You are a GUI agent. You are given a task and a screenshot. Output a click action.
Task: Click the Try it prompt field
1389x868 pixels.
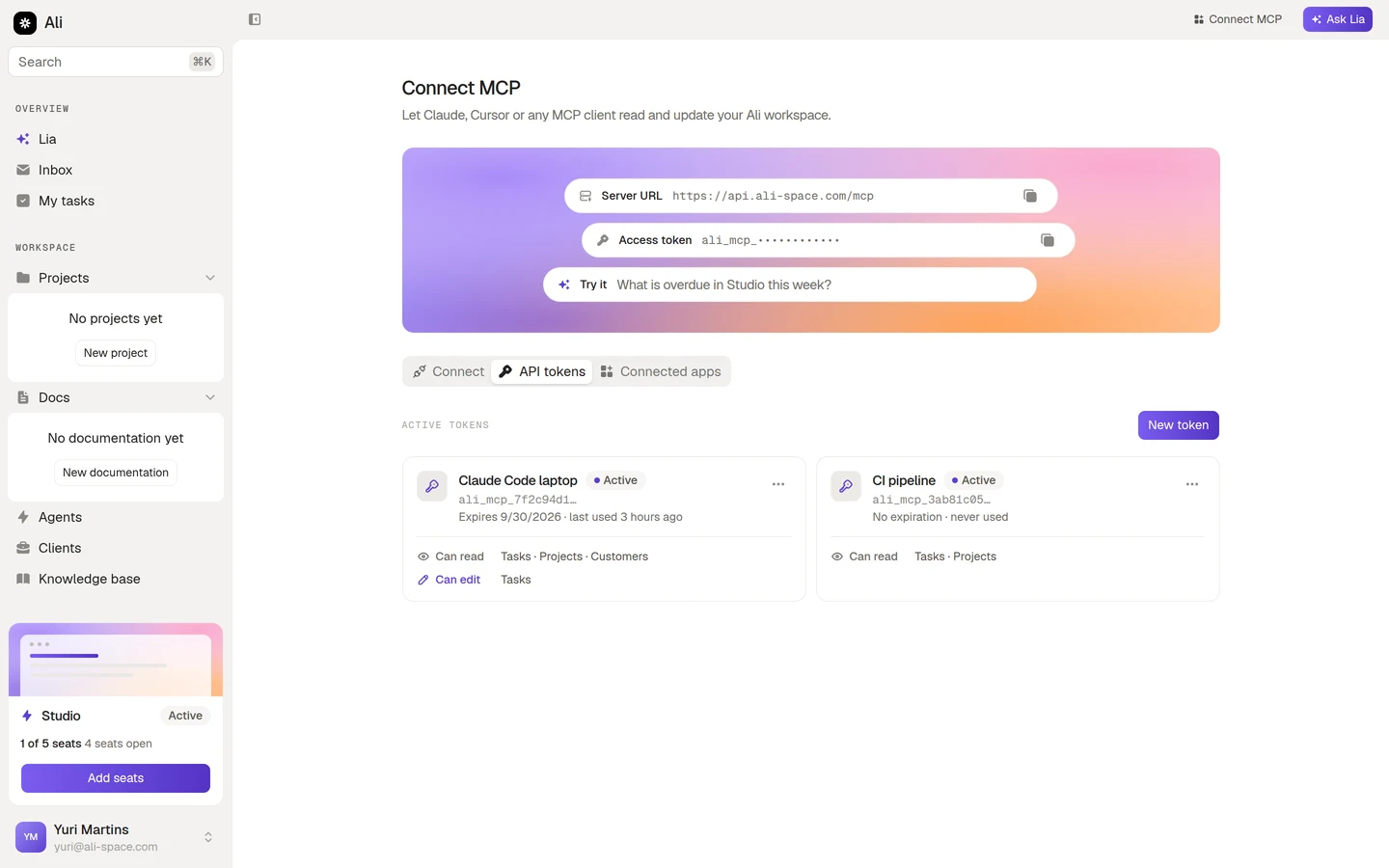(789, 285)
